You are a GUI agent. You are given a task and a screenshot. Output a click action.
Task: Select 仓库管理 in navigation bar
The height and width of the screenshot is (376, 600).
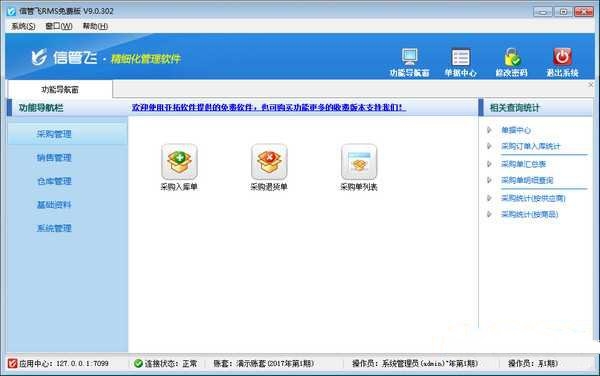click(x=54, y=181)
